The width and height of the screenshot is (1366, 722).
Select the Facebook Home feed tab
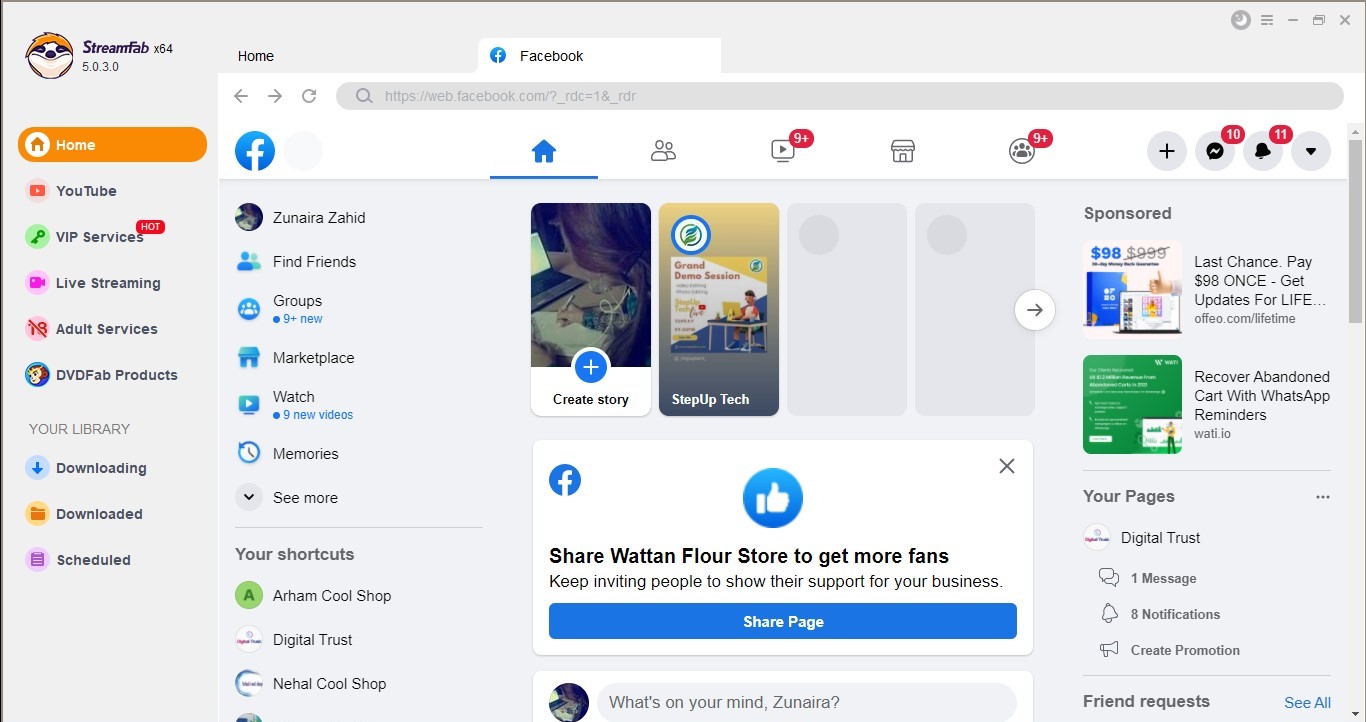[x=544, y=151]
